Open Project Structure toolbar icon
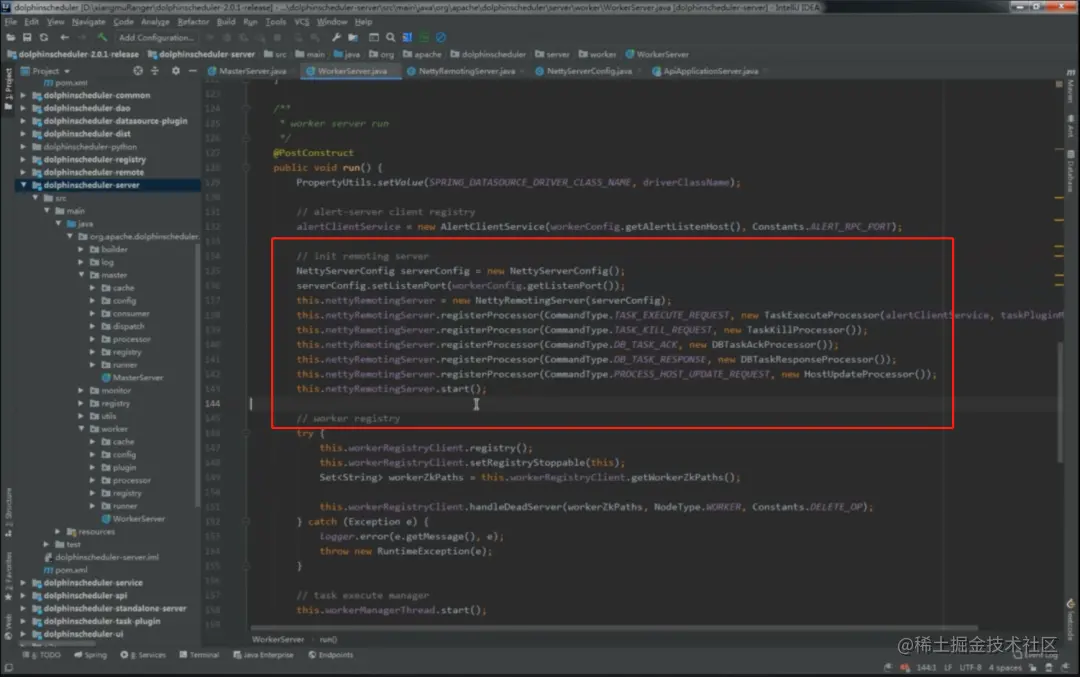Screen dimensions: 1080x677 (x=353, y=37)
